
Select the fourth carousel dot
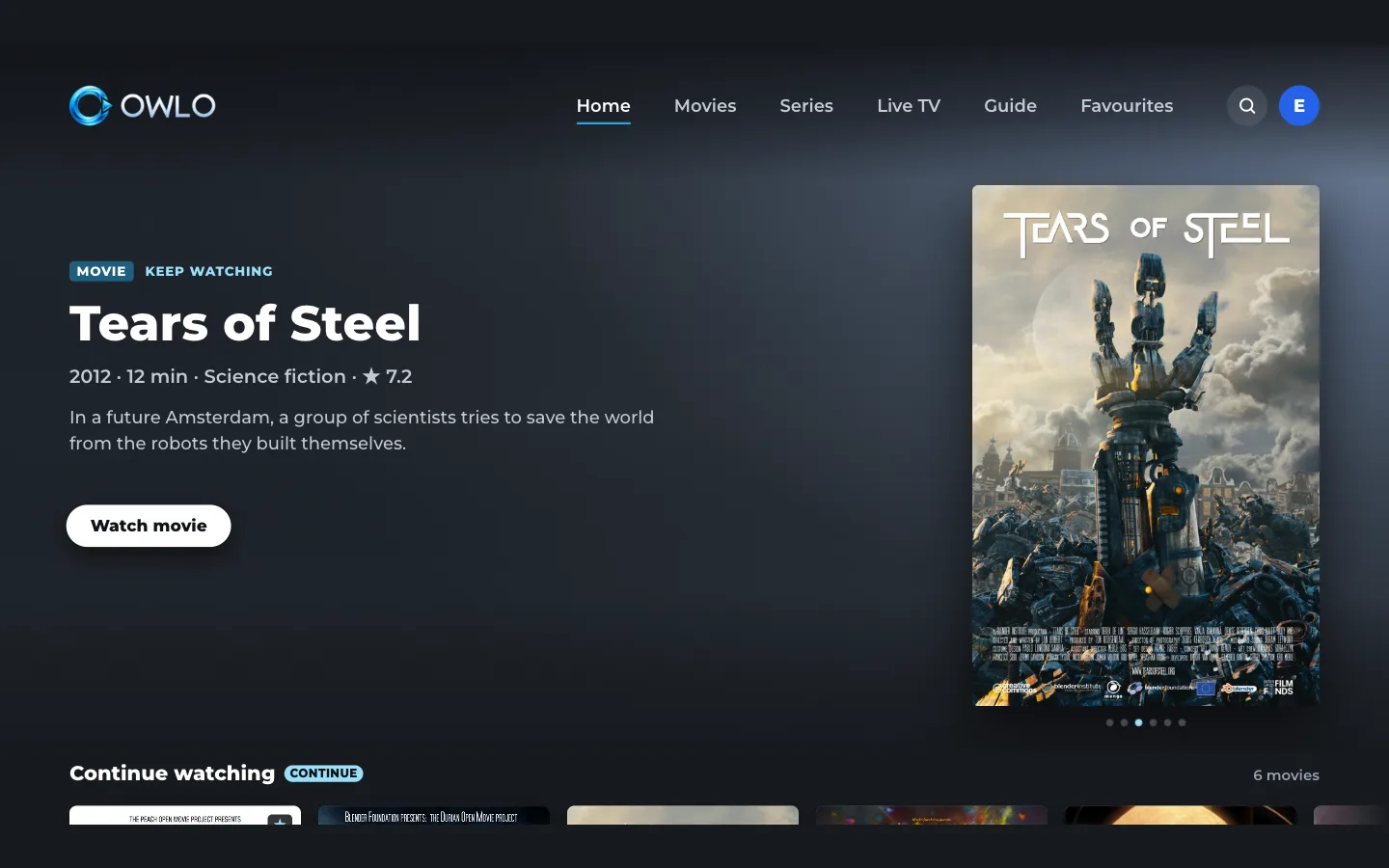pos(1153,722)
